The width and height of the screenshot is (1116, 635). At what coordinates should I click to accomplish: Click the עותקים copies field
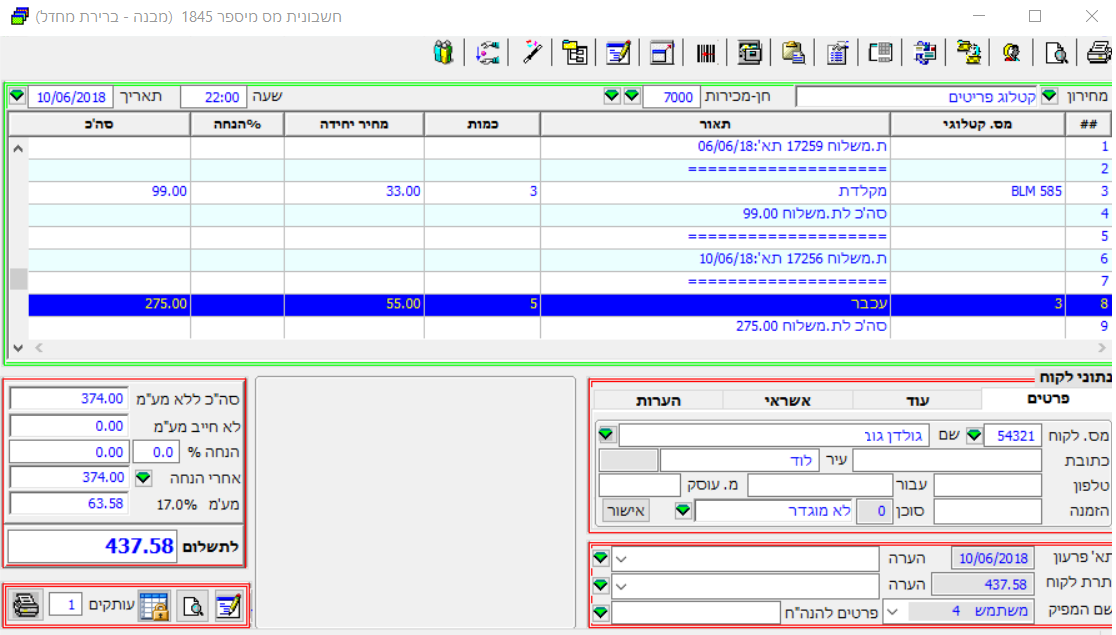click(x=65, y=606)
